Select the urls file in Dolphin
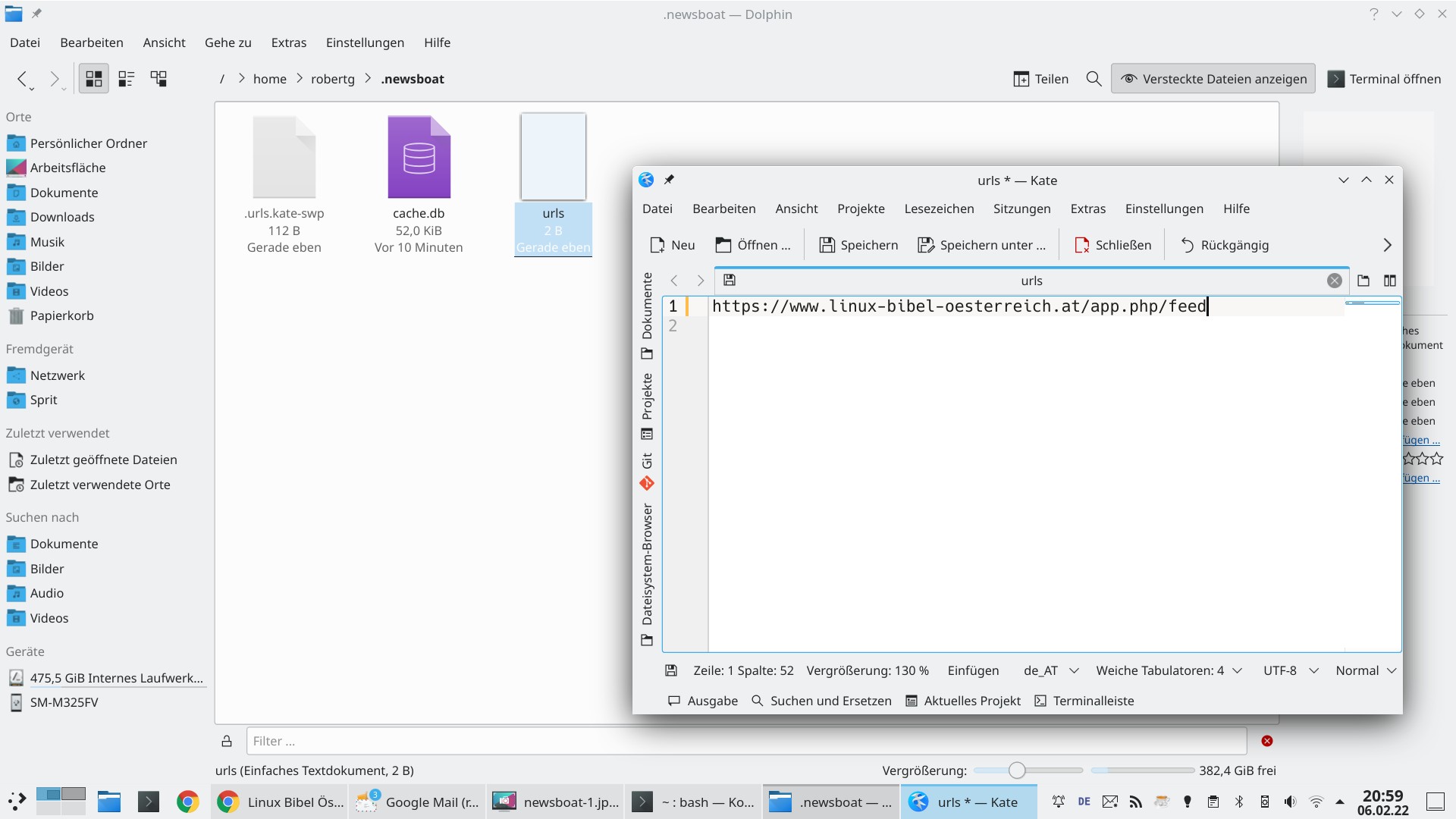The width and height of the screenshot is (1456, 819). [553, 184]
